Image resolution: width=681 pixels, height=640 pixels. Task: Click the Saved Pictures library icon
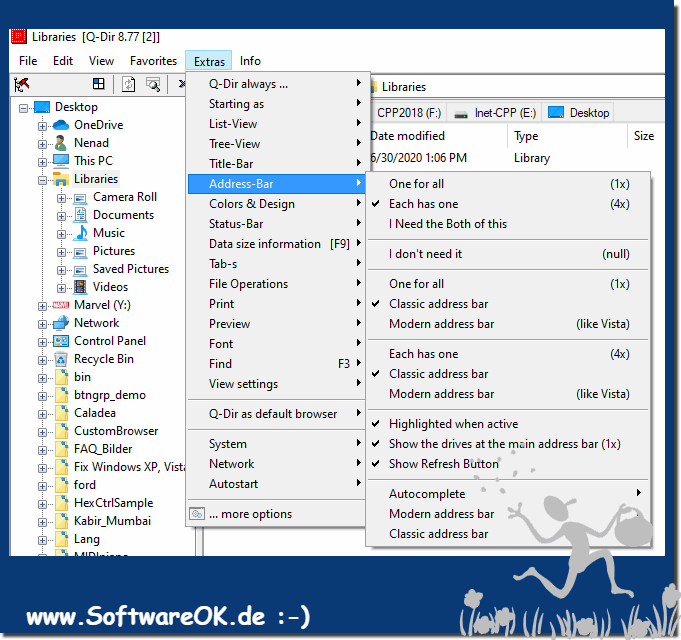(x=80, y=270)
